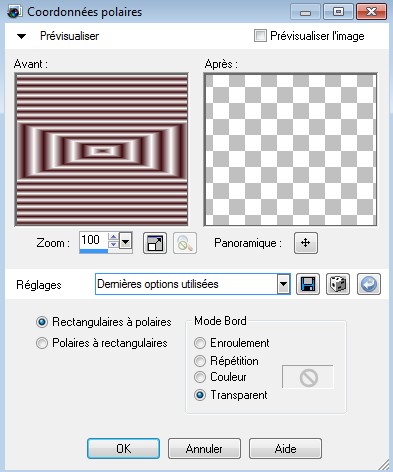Click the disabled edge color swatch

(x=308, y=377)
